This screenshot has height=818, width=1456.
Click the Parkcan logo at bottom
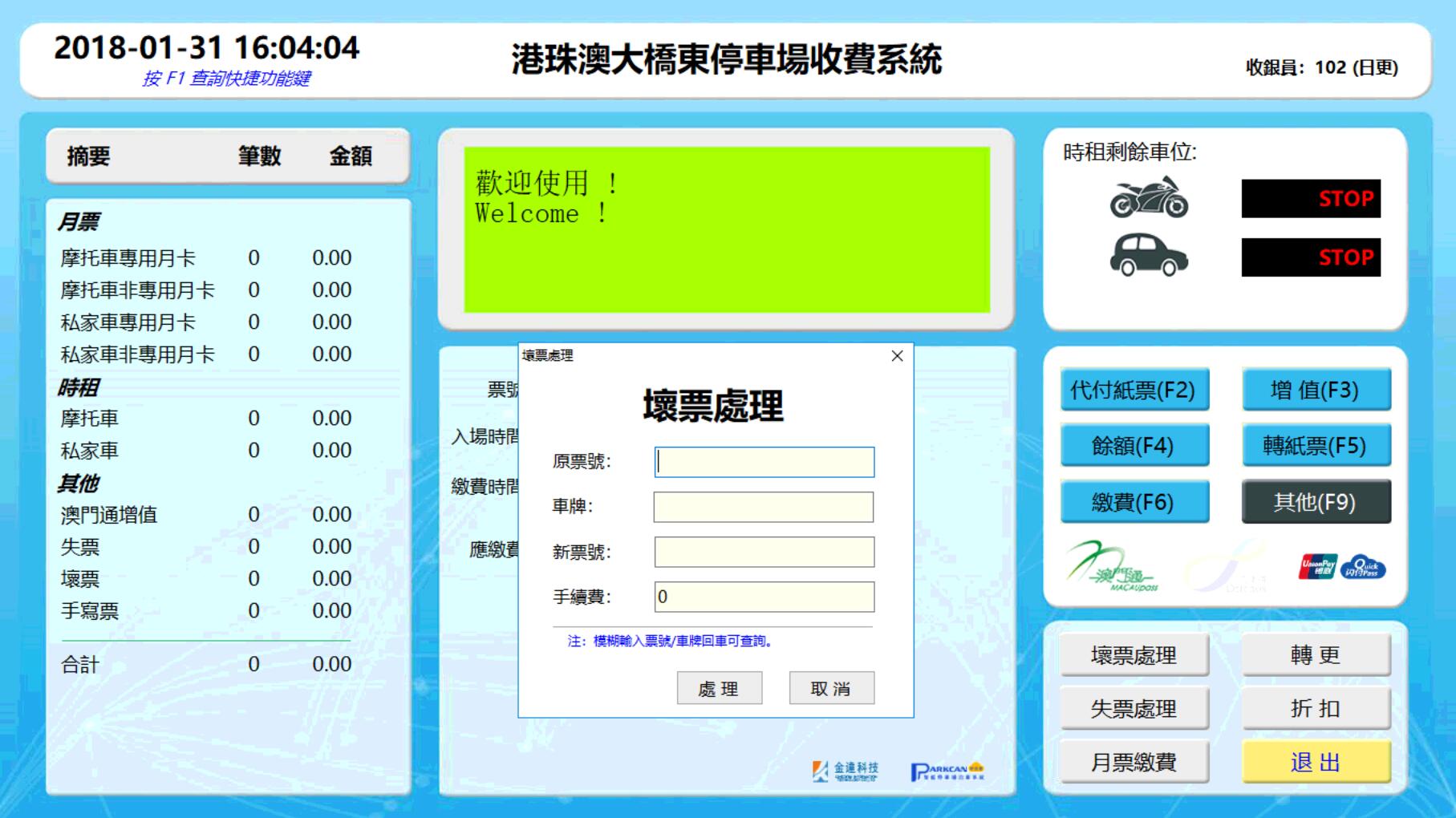click(947, 771)
